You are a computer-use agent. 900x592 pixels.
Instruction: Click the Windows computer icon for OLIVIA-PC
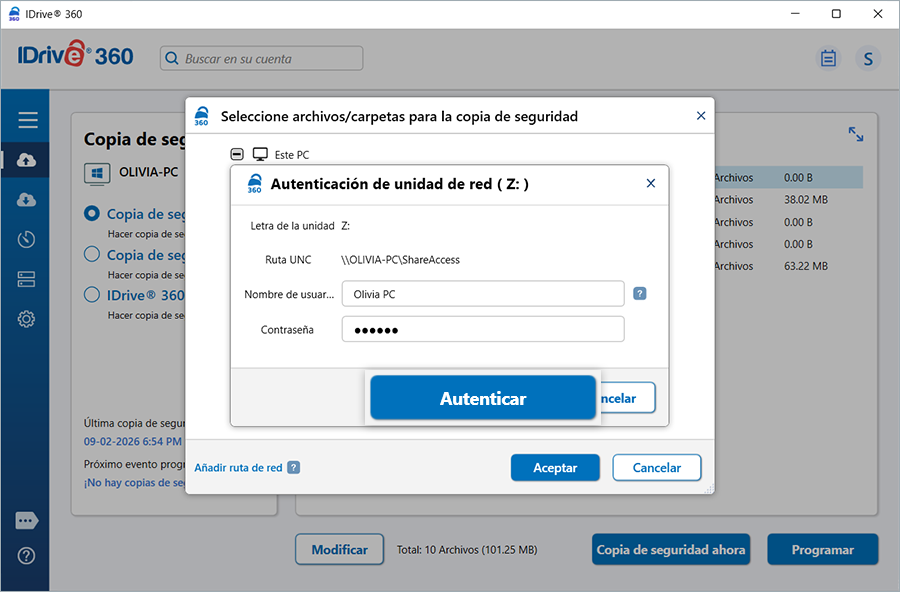[x=97, y=173]
